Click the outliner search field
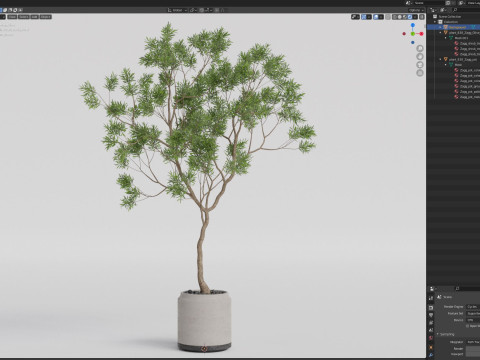The image size is (480, 360). tap(467, 10)
